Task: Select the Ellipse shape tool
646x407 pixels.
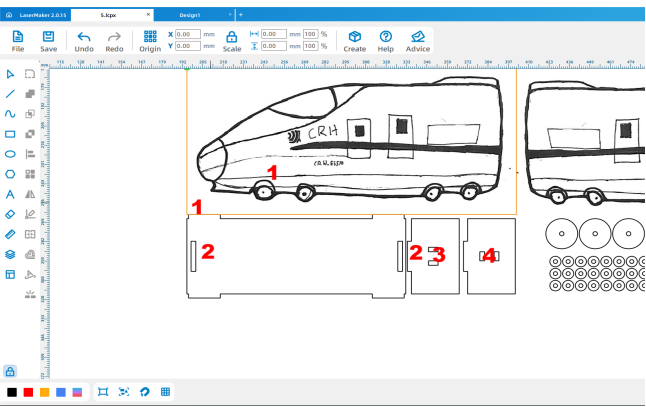Action: (x=10, y=154)
